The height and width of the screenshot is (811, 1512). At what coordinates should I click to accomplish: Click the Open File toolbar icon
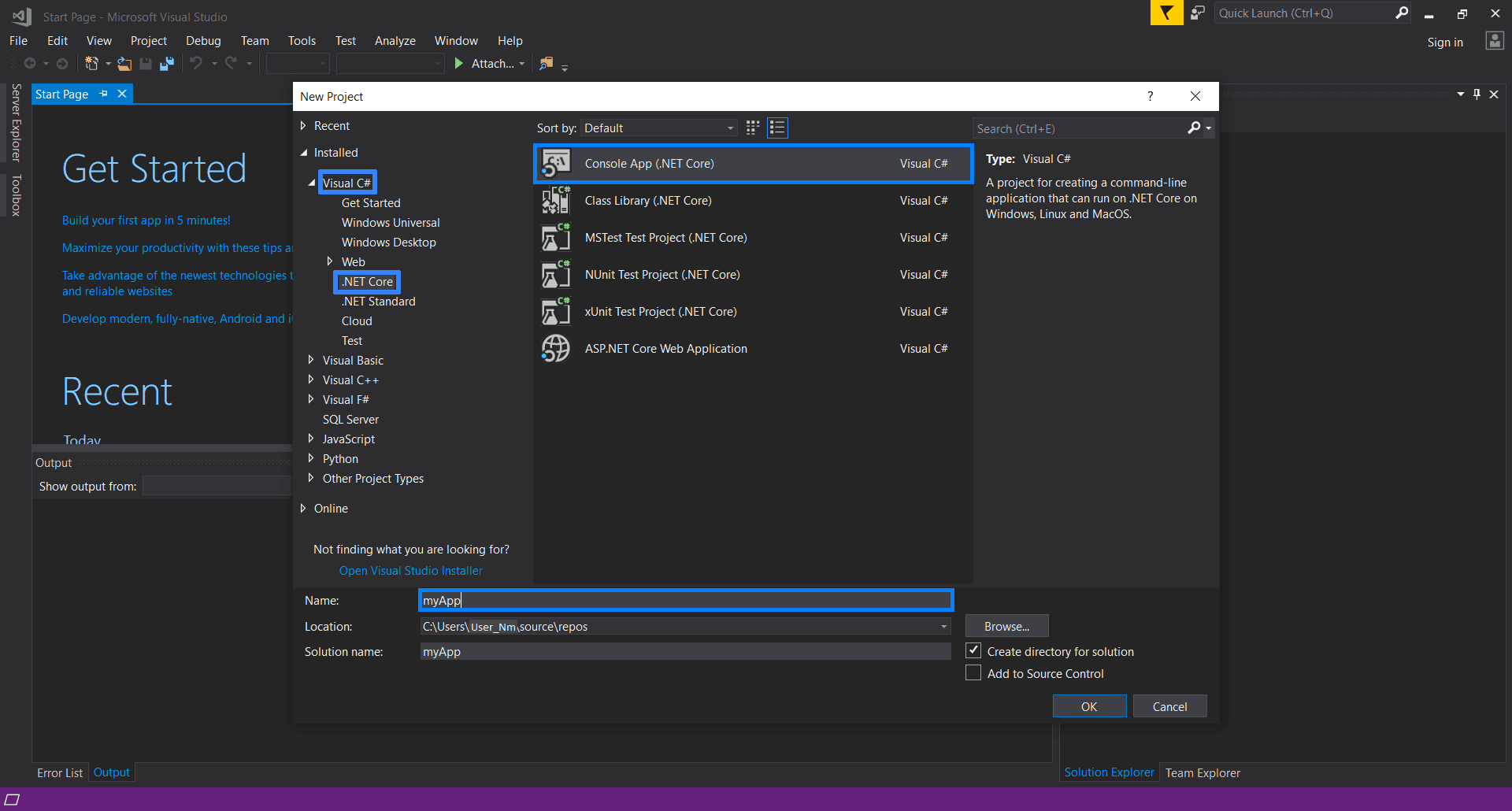pos(124,64)
